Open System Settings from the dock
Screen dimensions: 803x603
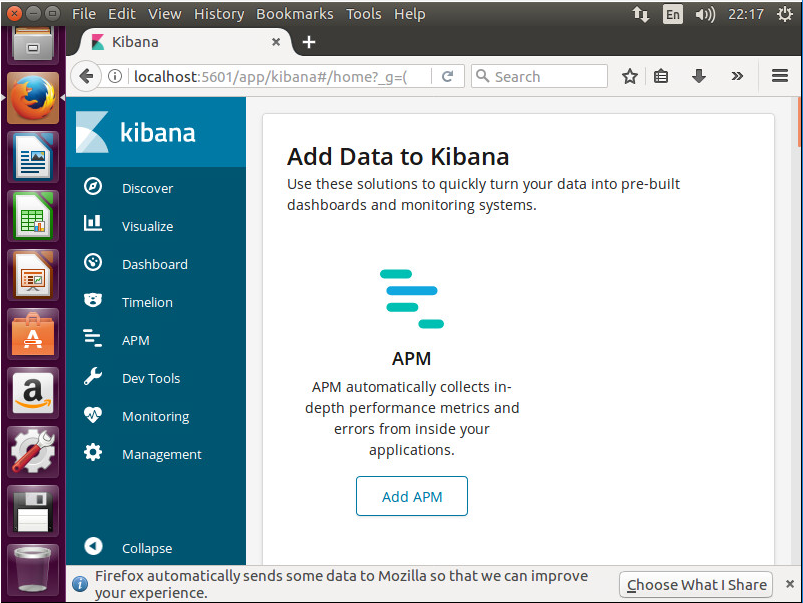coord(33,452)
